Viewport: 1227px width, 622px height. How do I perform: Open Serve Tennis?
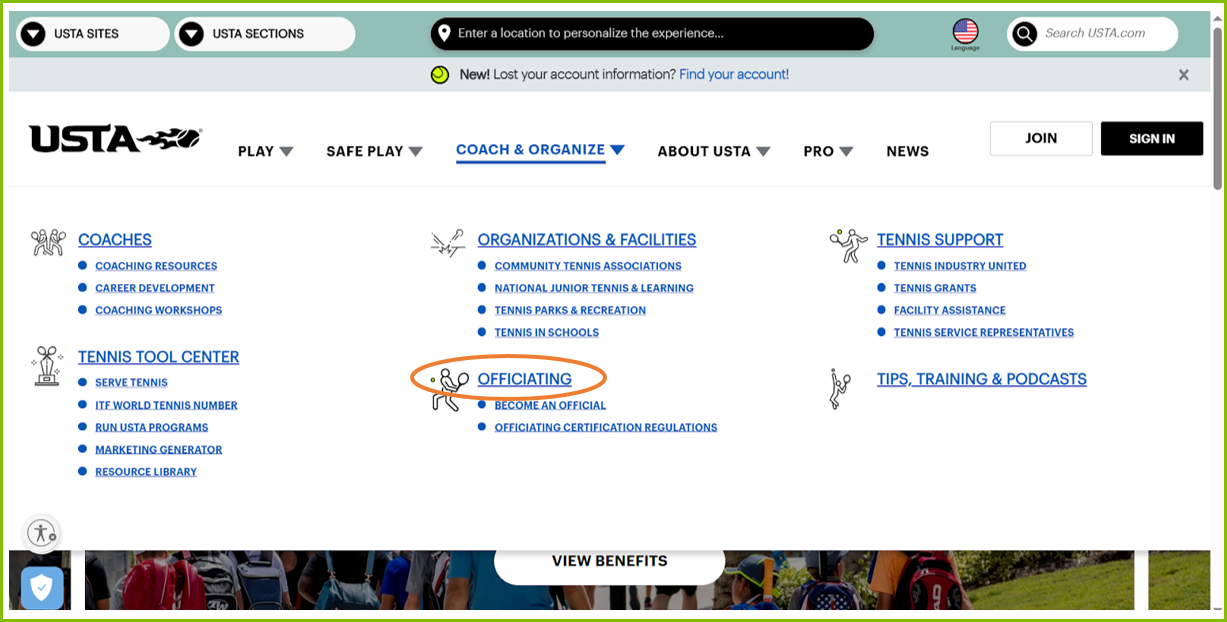point(131,383)
